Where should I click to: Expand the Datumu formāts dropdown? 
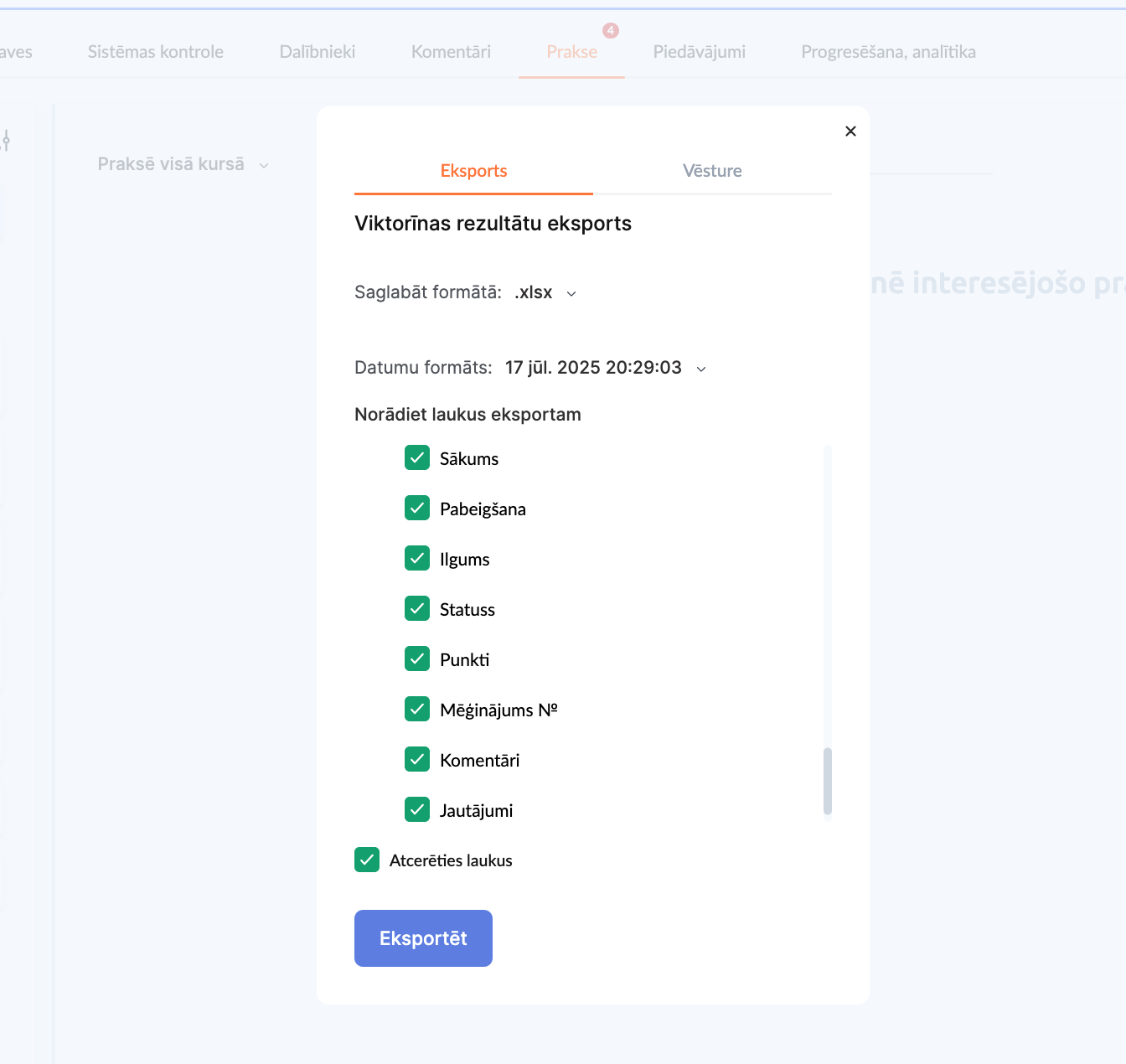(605, 368)
